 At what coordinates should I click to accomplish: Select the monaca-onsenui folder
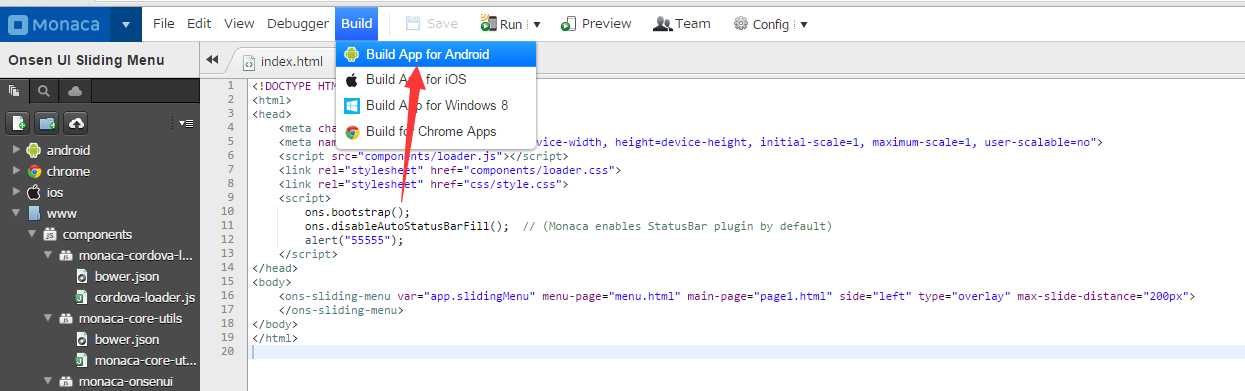[126, 381]
